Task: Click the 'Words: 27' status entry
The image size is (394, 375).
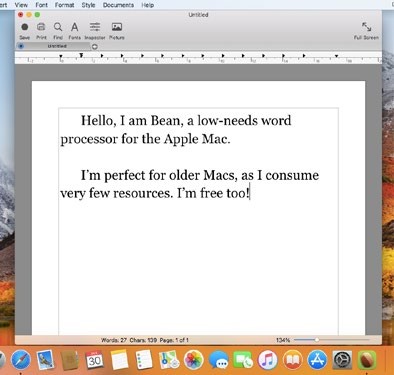Action: (x=114, y=340)
